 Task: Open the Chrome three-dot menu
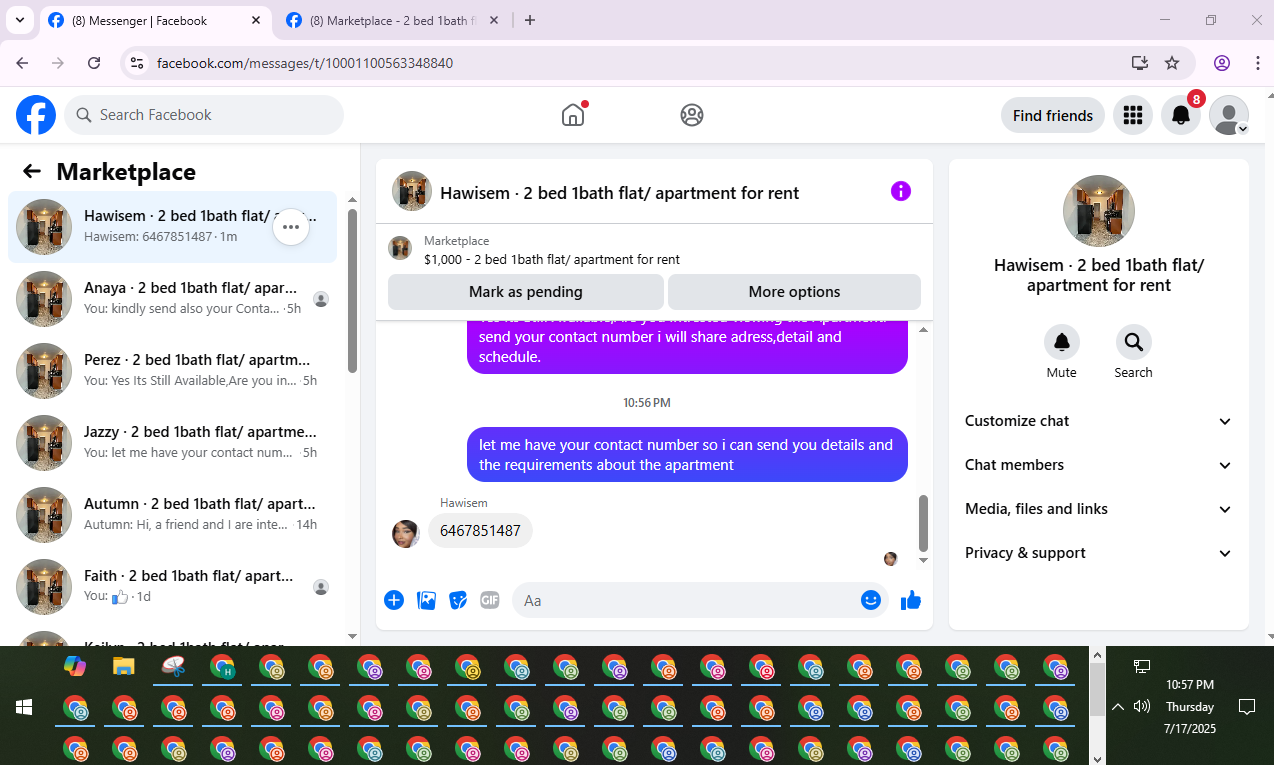1258,63
